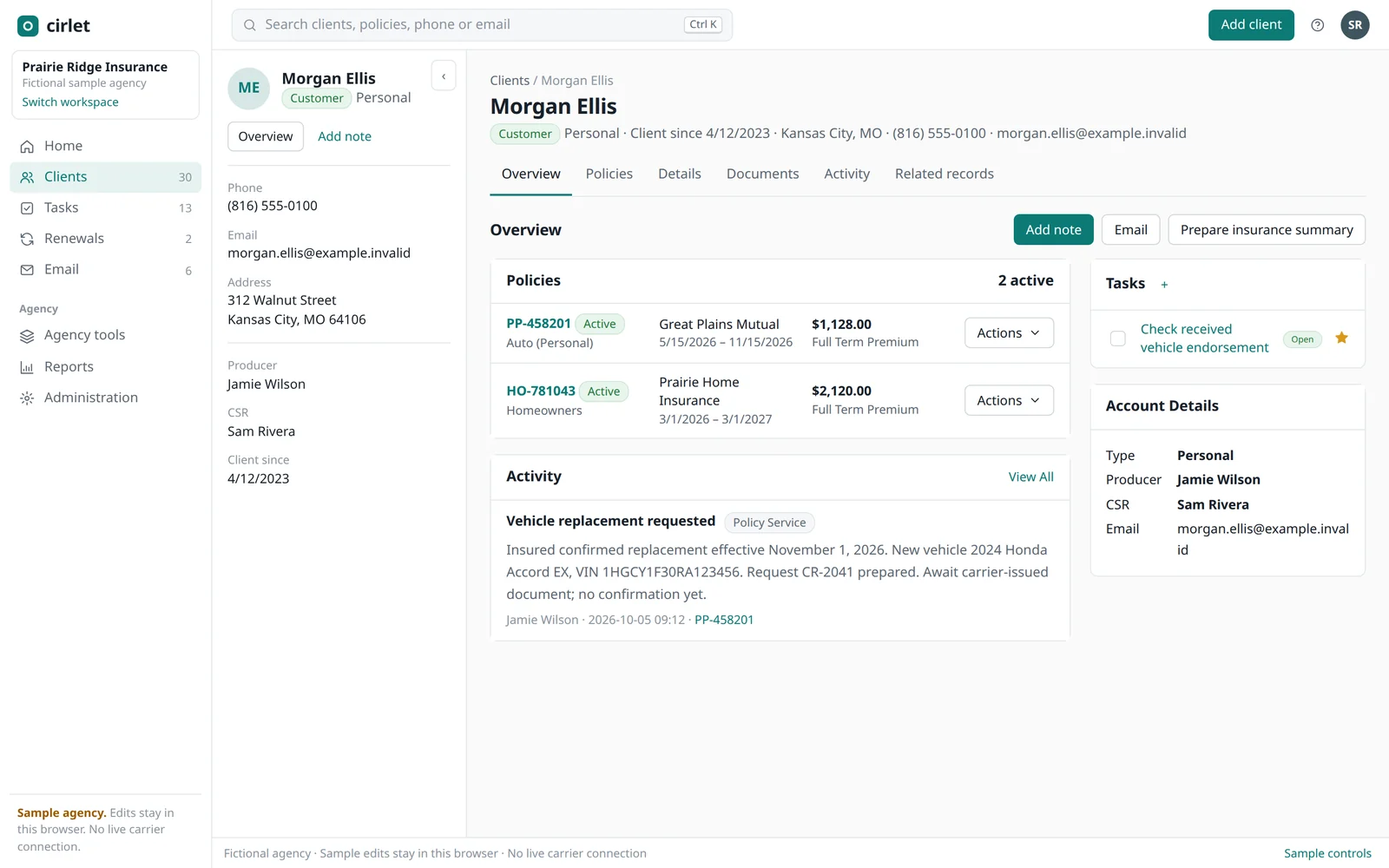
Task: Collapse the client side panel chevron
Action: (444, 76)
